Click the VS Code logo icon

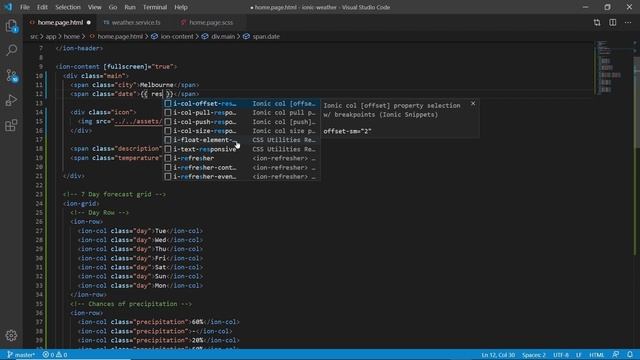point(8,7)
